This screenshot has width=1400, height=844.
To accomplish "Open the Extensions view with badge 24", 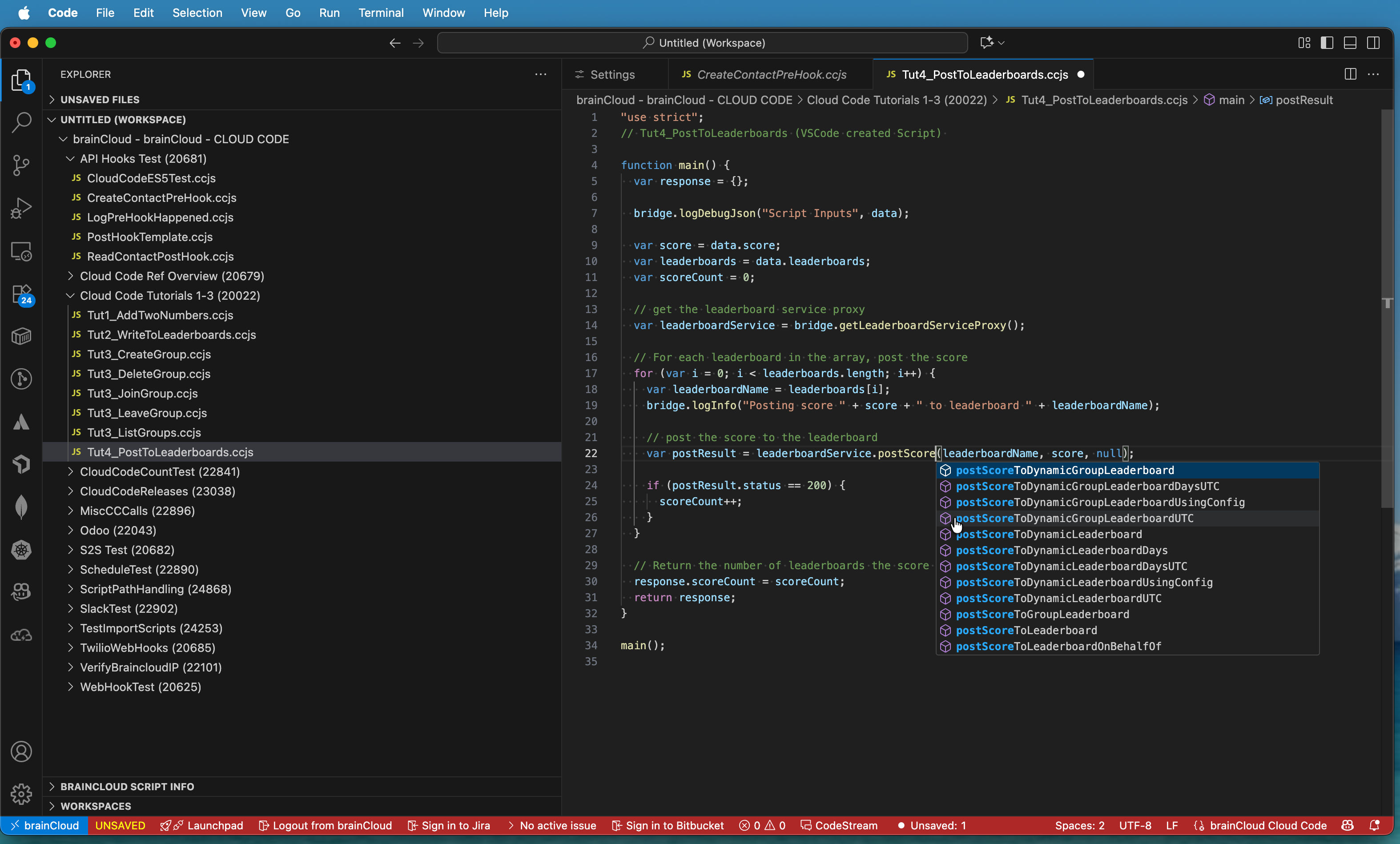I will 22,294.
